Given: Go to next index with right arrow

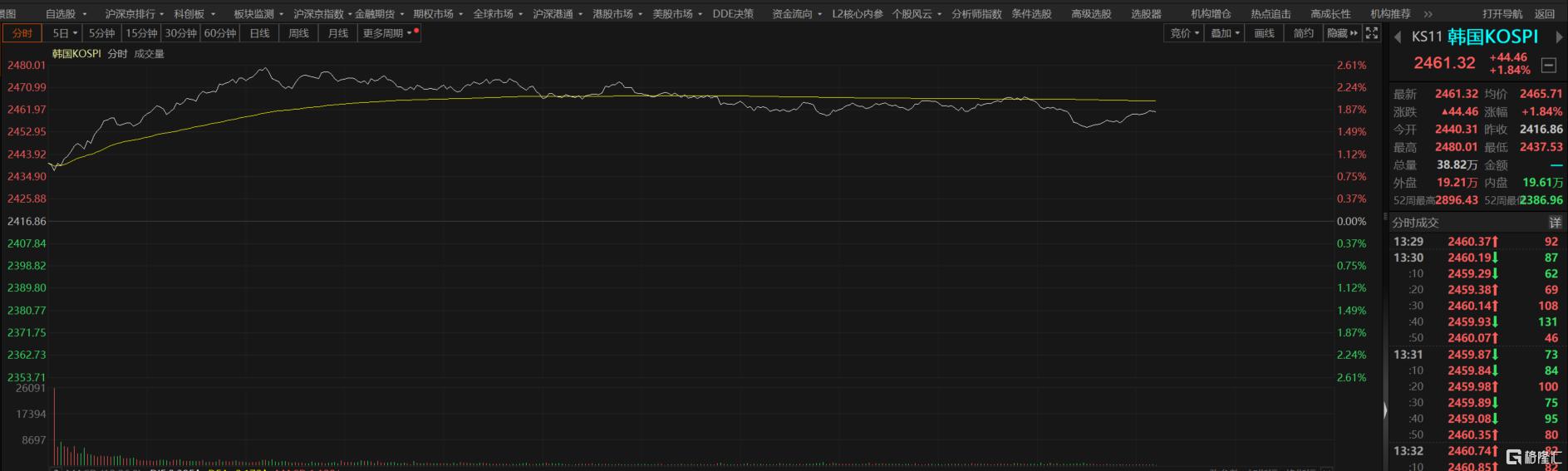Looking at the screenshot, I should [1559, 37].
